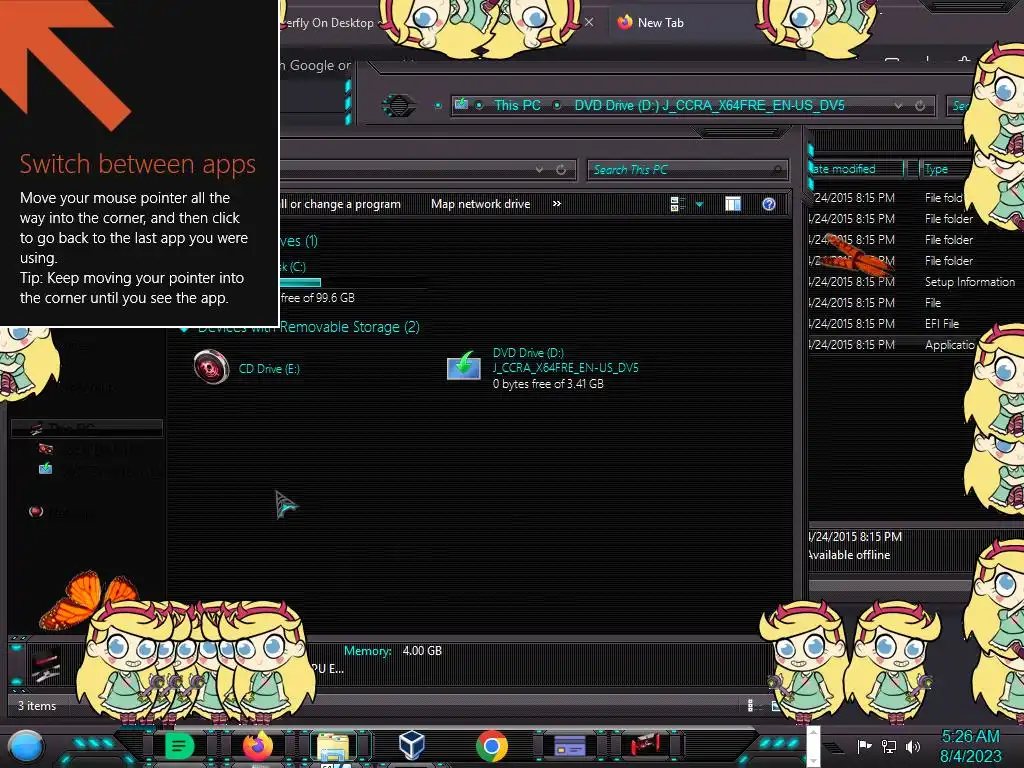Collapse Devices with Removable Storage group
This screenshot has width=1024, height=768.
click(184, 328)
